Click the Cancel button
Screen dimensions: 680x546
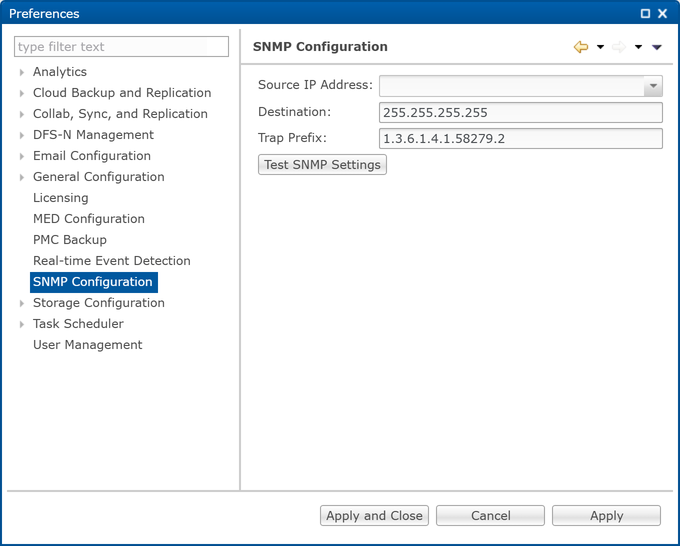point(490,516)
